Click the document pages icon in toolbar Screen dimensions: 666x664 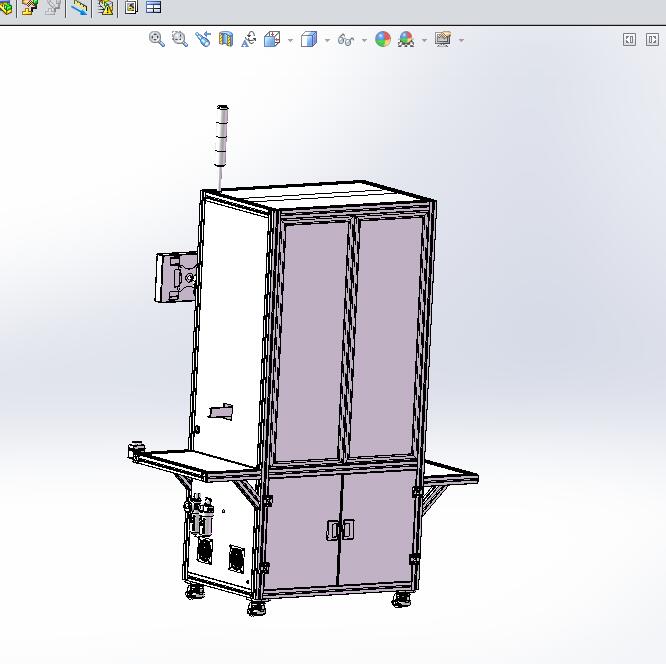pyautogui.click(x=131, y=7)
